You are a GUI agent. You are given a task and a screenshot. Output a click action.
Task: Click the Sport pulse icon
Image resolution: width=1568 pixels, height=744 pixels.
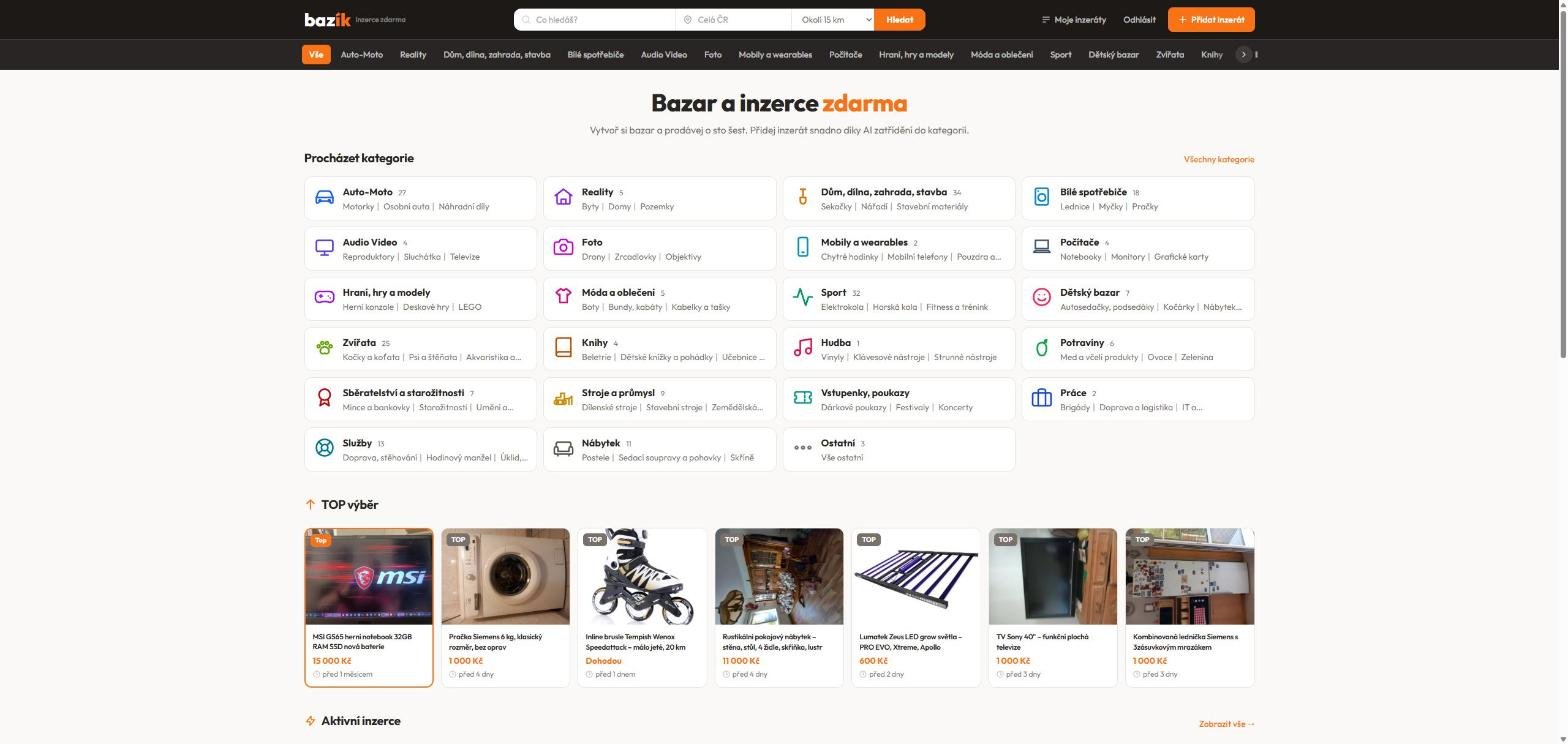802,297
